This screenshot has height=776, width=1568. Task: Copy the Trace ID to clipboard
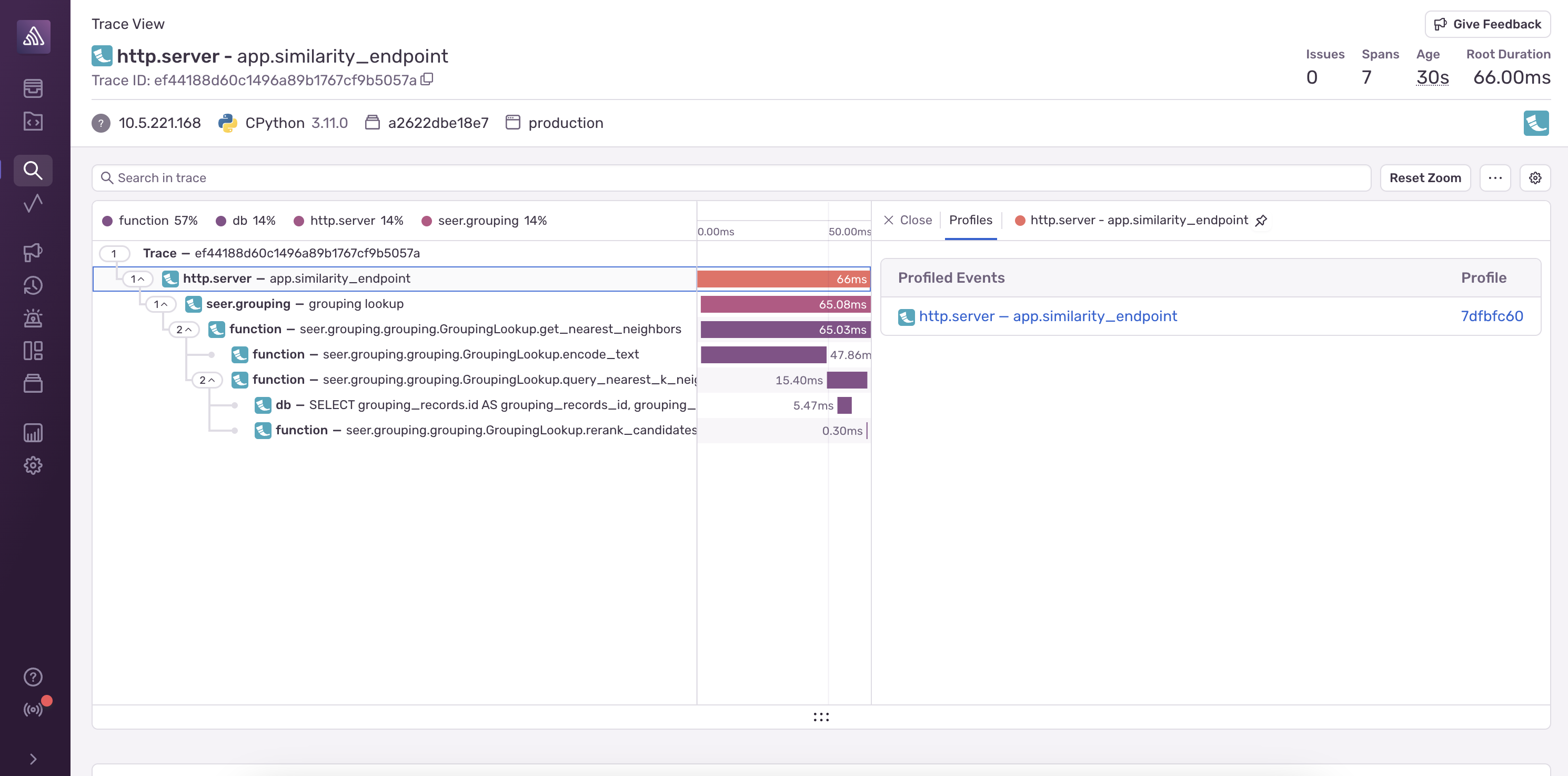[x=427, y=79]
